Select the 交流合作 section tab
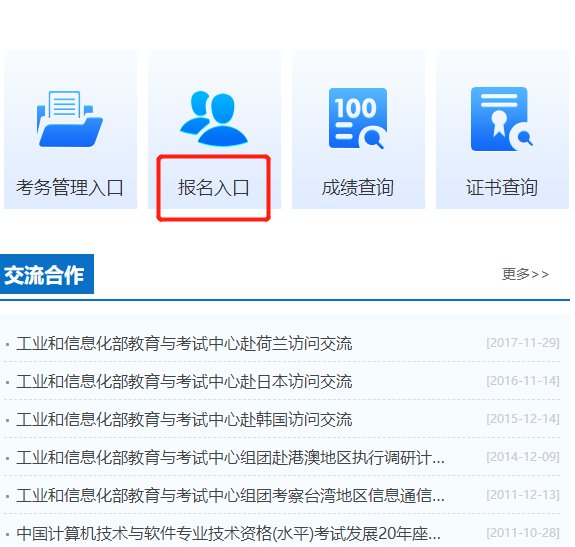This screenshot has height=547, width=575. click(47, 274)
